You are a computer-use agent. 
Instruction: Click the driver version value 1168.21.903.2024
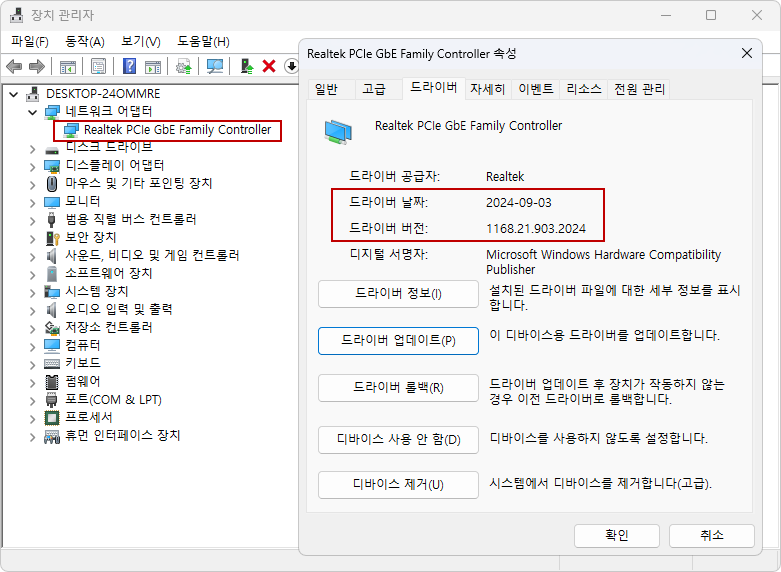tap(536, 229)
